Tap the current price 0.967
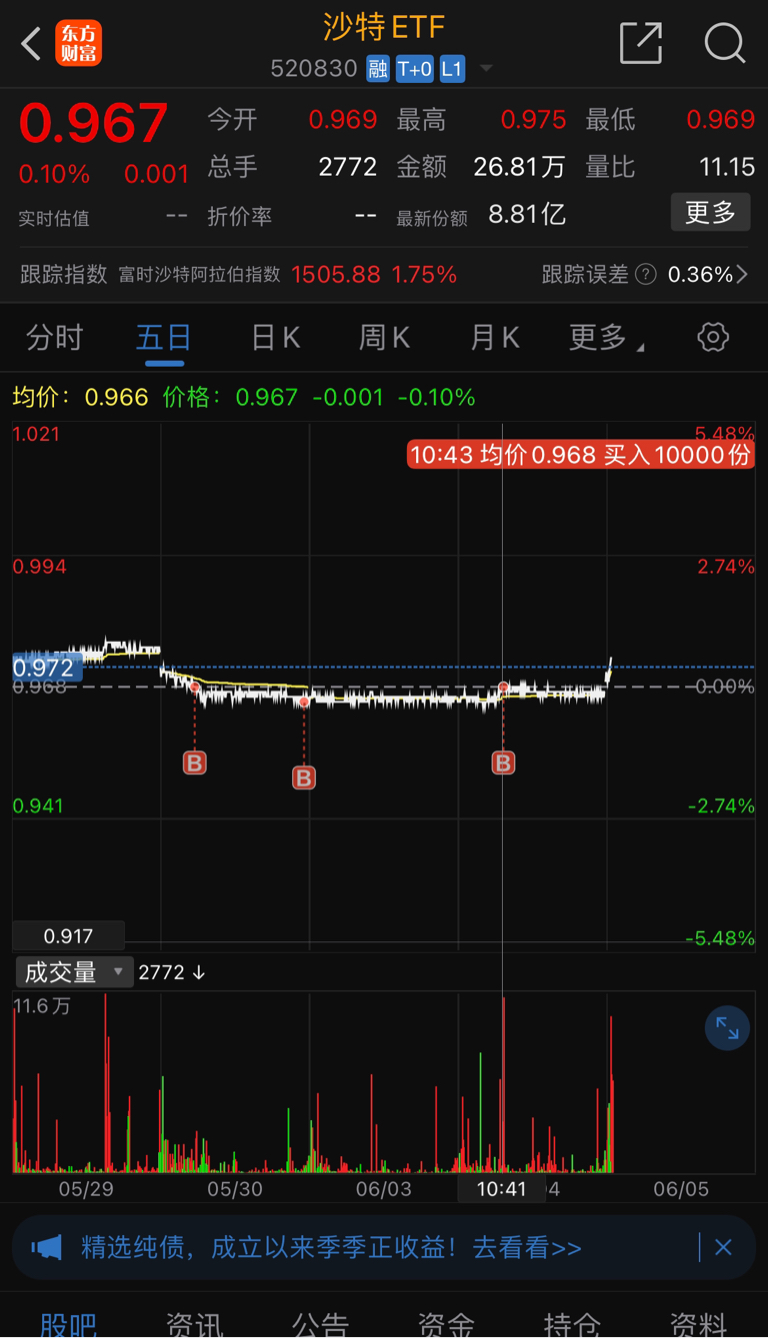Image resolution: width=768 pixels, height=1338 pixels. (93, 124)
